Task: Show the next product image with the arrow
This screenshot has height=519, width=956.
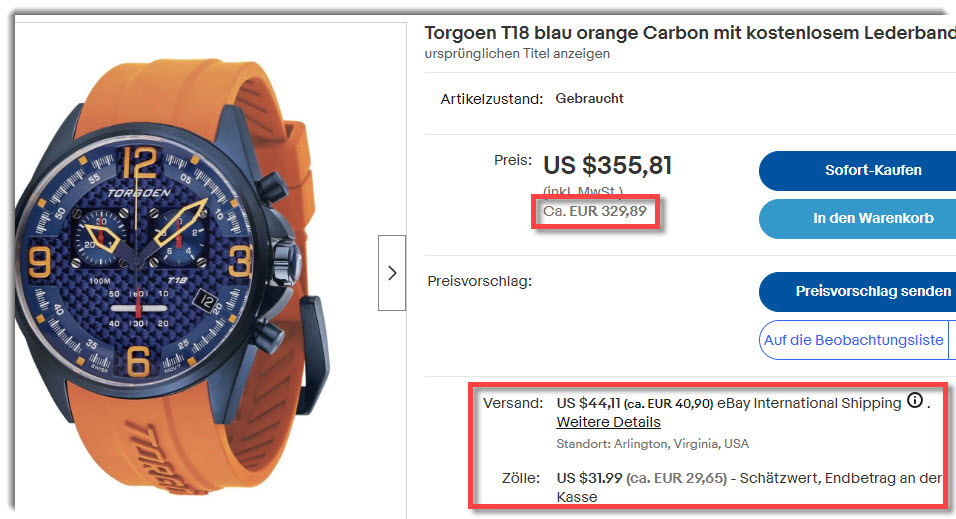Action: 392,273
